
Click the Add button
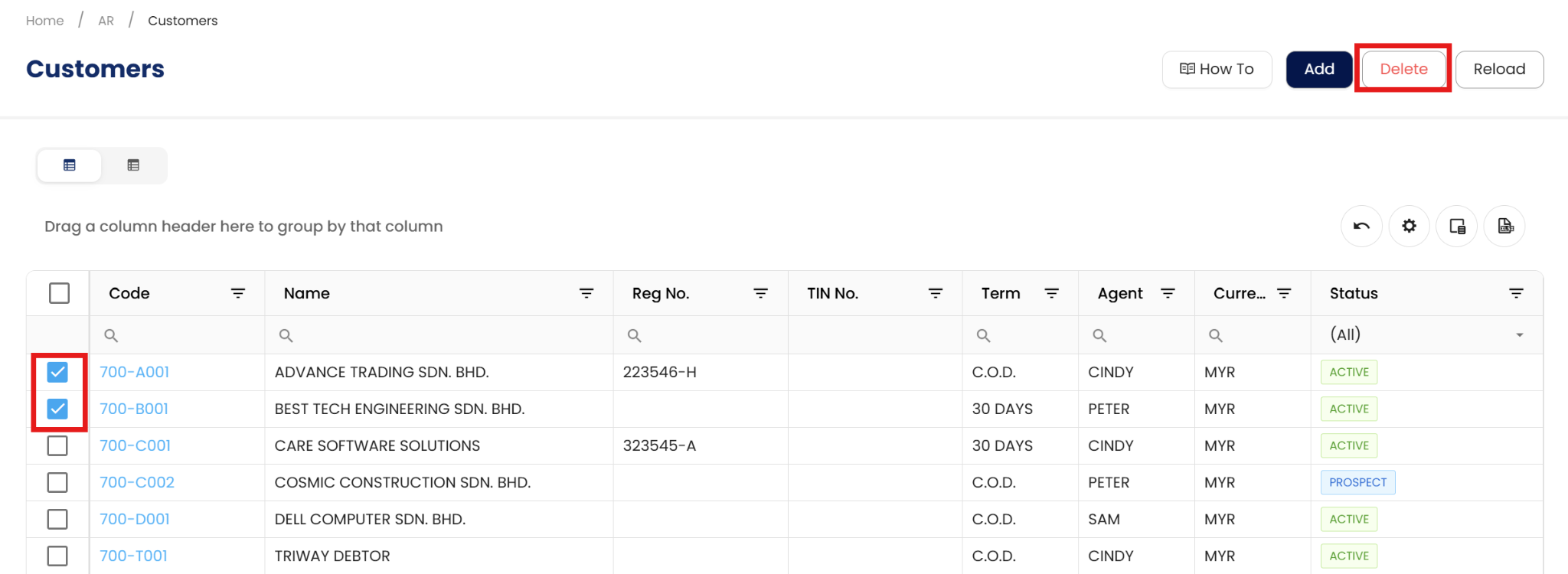(1319, 70)
